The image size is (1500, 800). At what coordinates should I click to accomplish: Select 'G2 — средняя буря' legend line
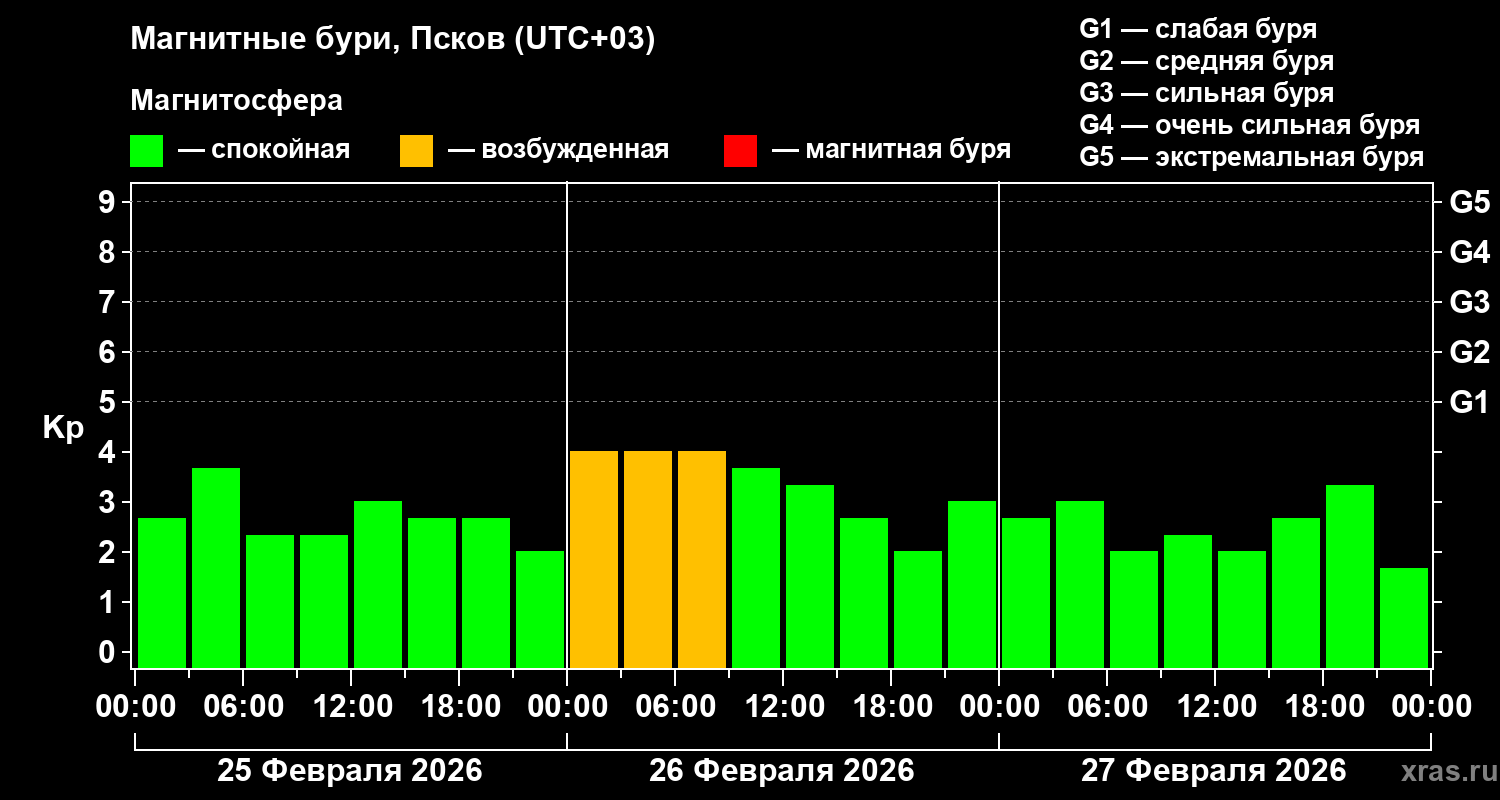tap(1207, 61)
